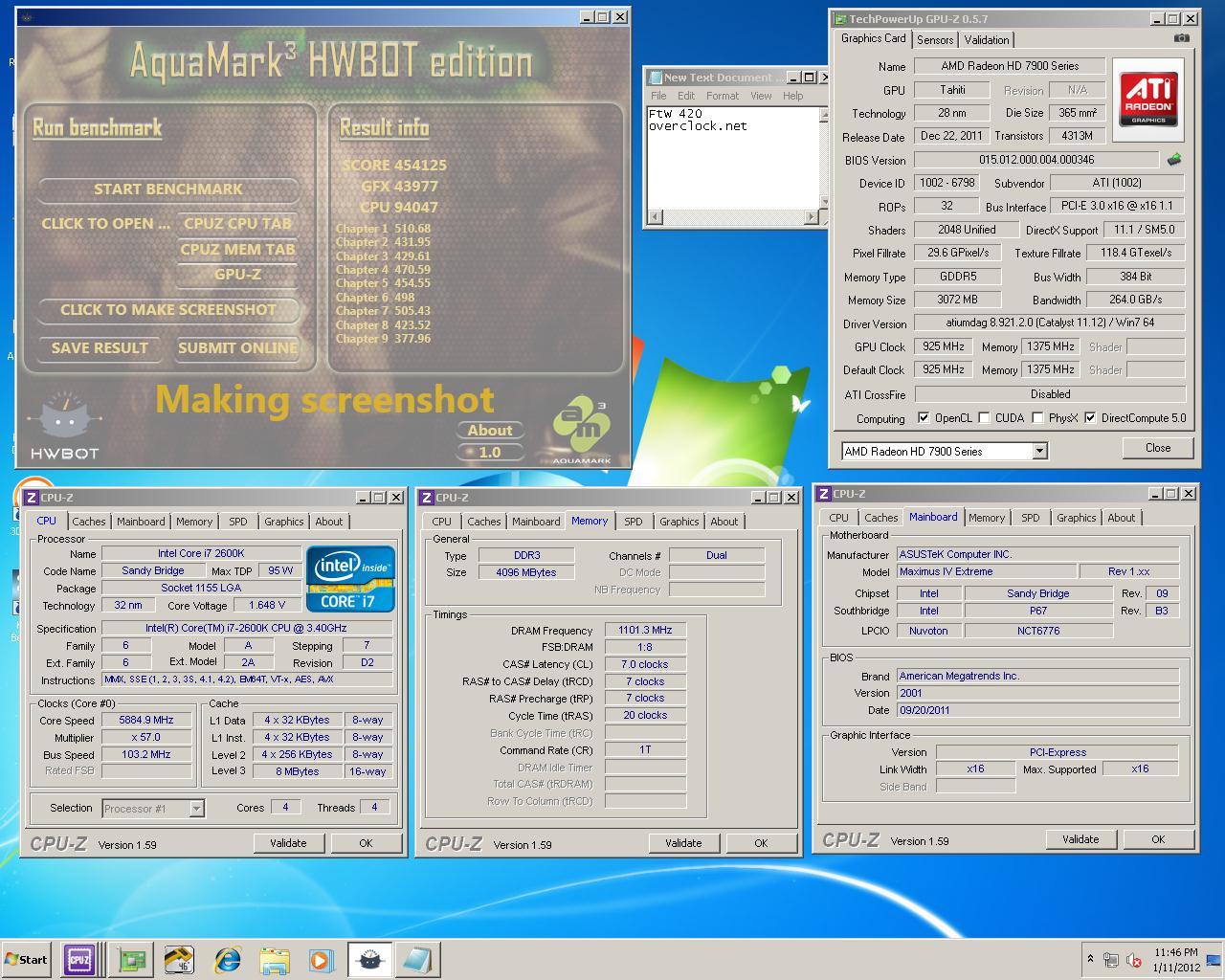Open the AMD Radeon HD 7900 Series dropdown
This screenshot has height=980, width=1225.
[x=1039, y=451]
